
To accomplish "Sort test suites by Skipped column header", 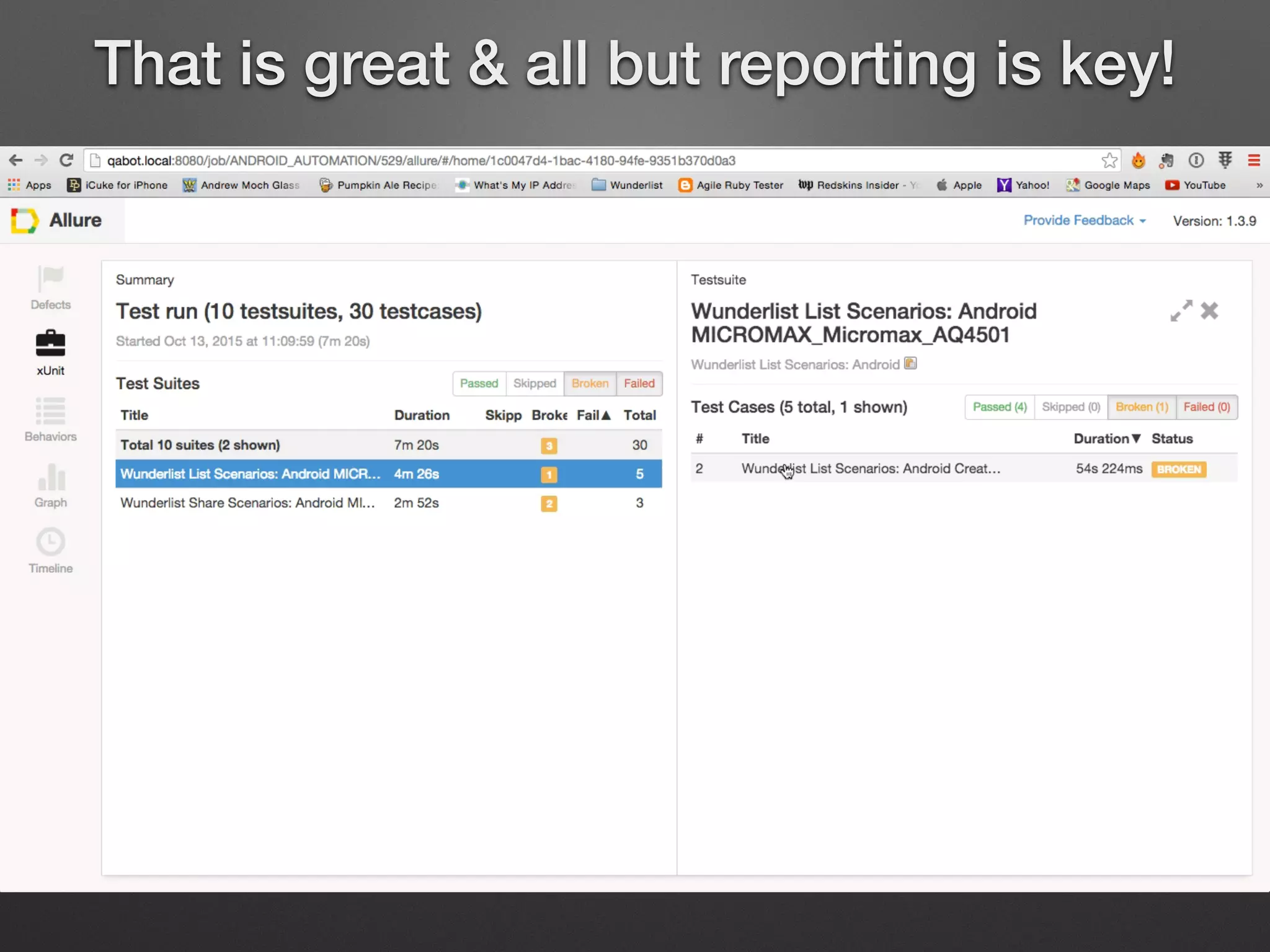I will point(503,415).
